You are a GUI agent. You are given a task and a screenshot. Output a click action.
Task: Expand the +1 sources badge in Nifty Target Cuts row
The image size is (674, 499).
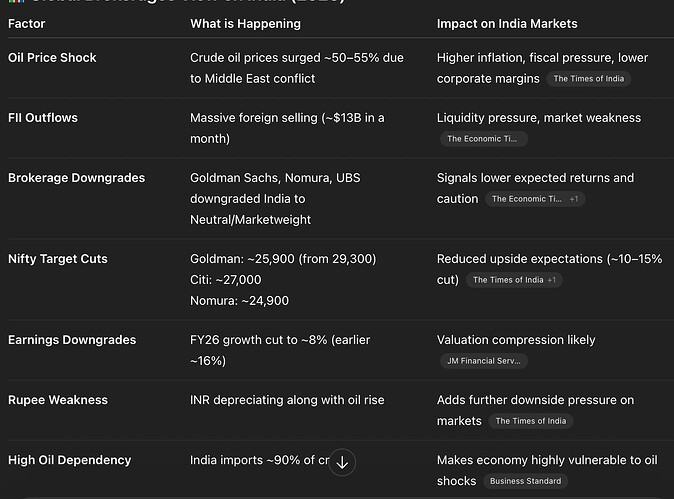(x=552, y=280)
